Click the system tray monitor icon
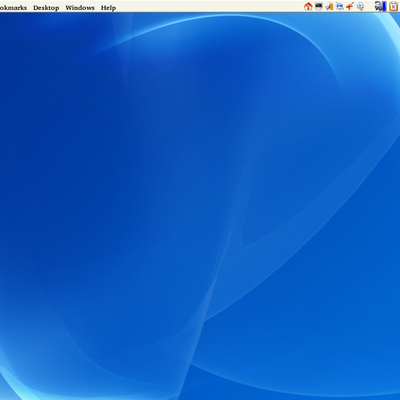This screenshot has width=400, height=400. (x=378, y=6)
